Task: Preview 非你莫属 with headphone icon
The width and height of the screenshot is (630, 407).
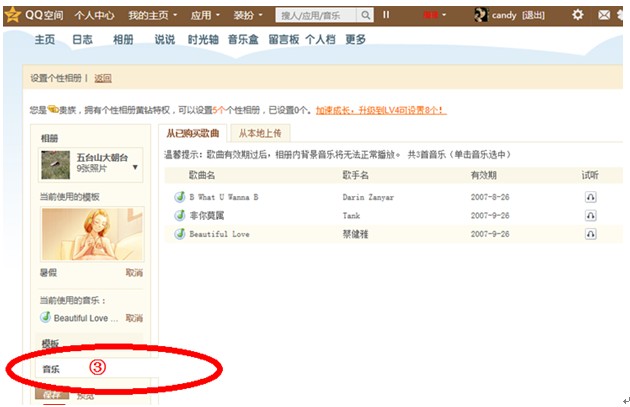Action: click(590, 215)
